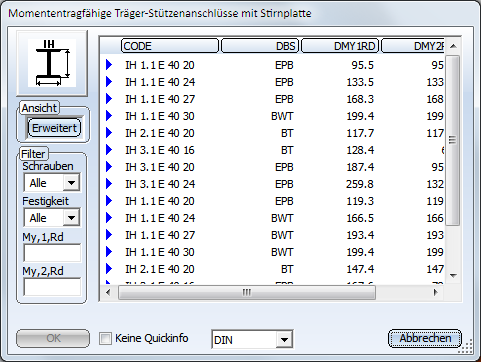Click the DMY1RD column header

click(x=340, y=46)
